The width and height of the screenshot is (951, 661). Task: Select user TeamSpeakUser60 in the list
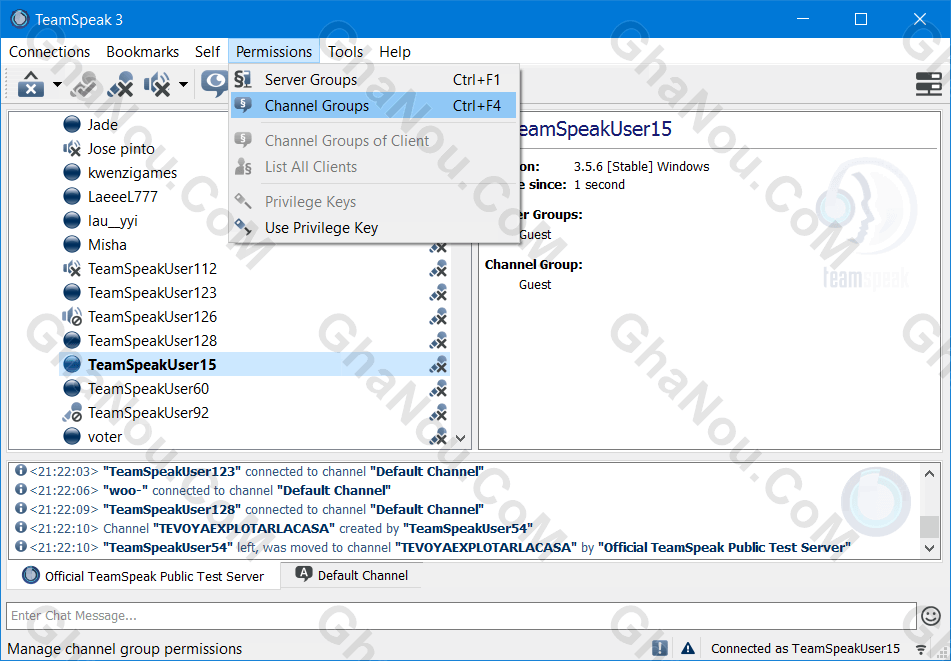pos(148,389)
